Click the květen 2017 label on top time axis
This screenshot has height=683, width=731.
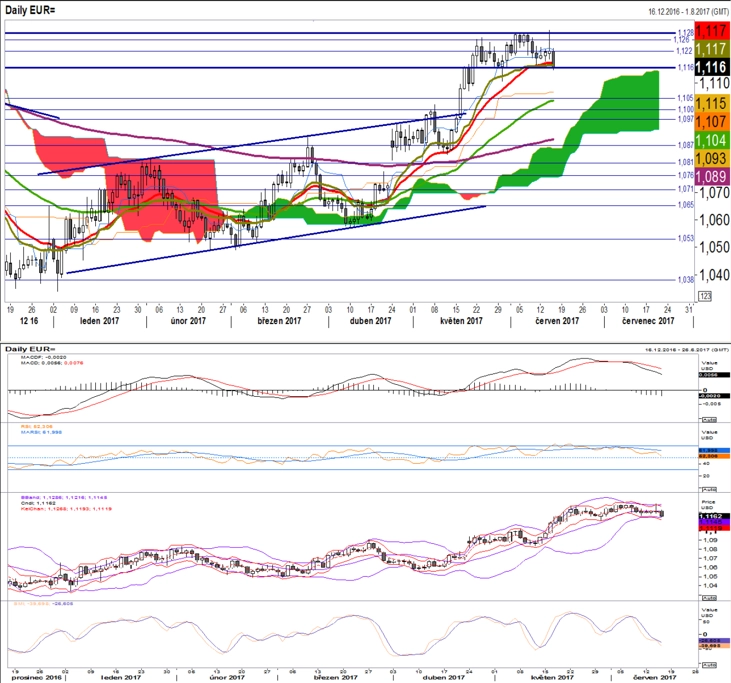462,321
